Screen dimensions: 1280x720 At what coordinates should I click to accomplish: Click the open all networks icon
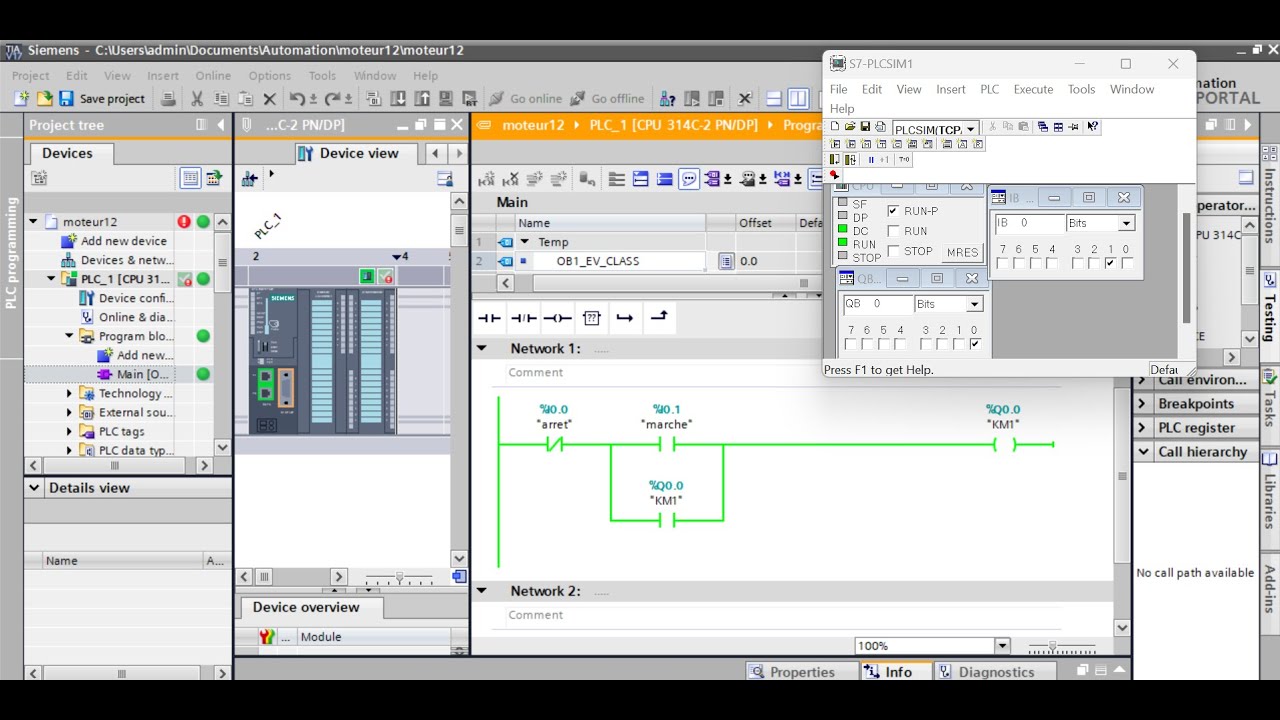click(640, 179)
